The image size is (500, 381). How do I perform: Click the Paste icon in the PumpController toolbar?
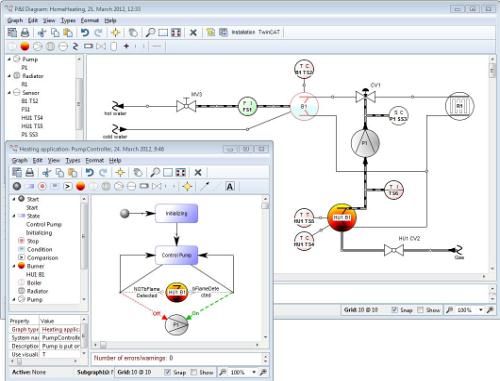click(x=72, y=172)
